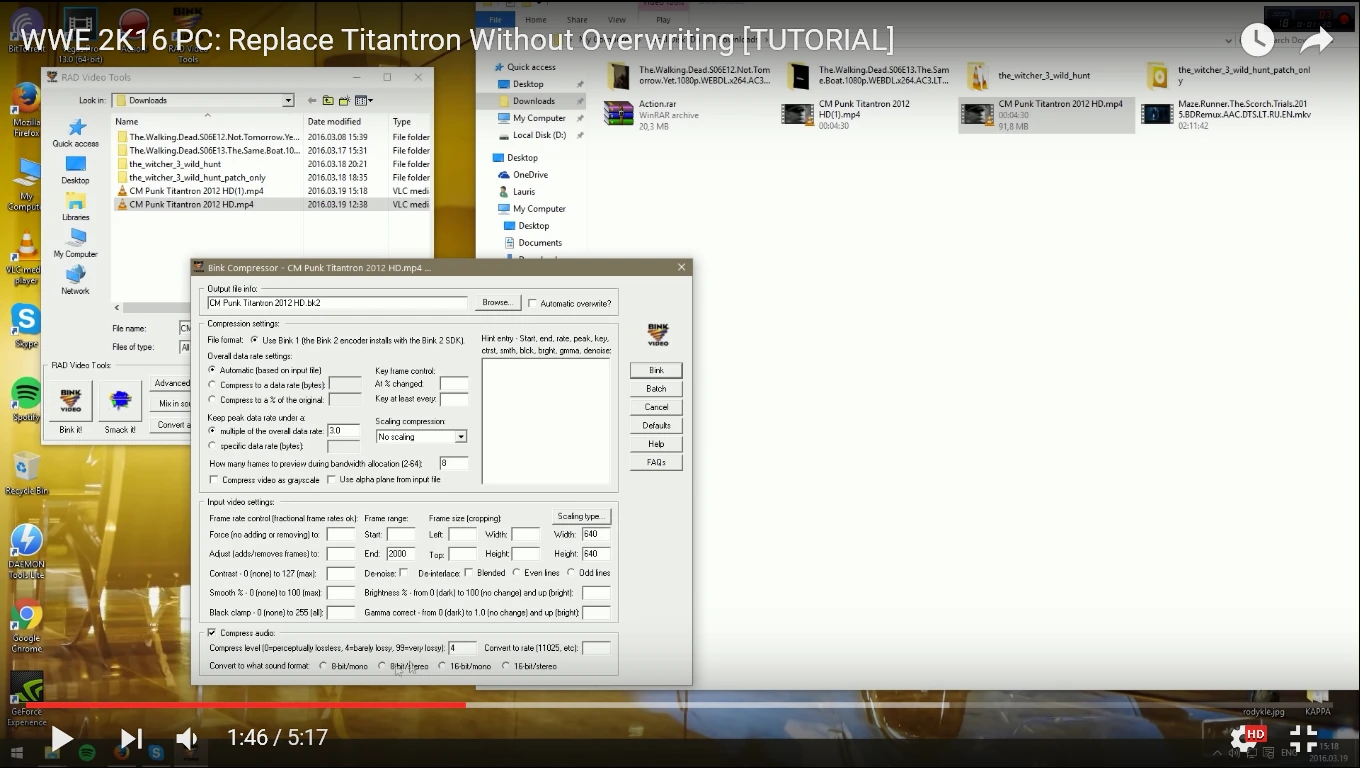Go back to last folder in RAD dialog

tap(312, 100)
